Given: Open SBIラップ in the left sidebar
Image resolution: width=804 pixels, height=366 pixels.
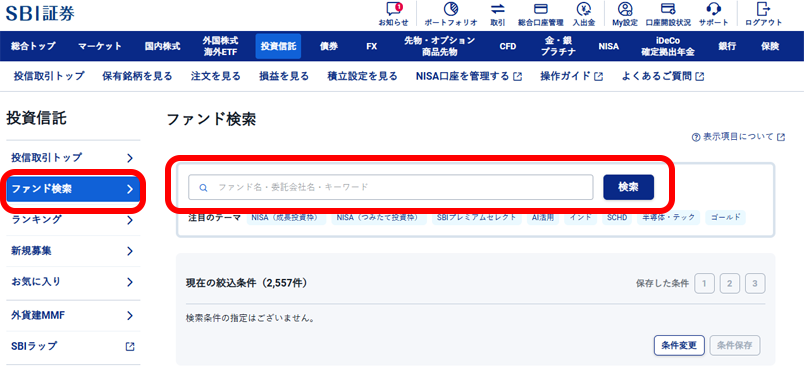Looking at the screenshot, I should click(73, 347).
